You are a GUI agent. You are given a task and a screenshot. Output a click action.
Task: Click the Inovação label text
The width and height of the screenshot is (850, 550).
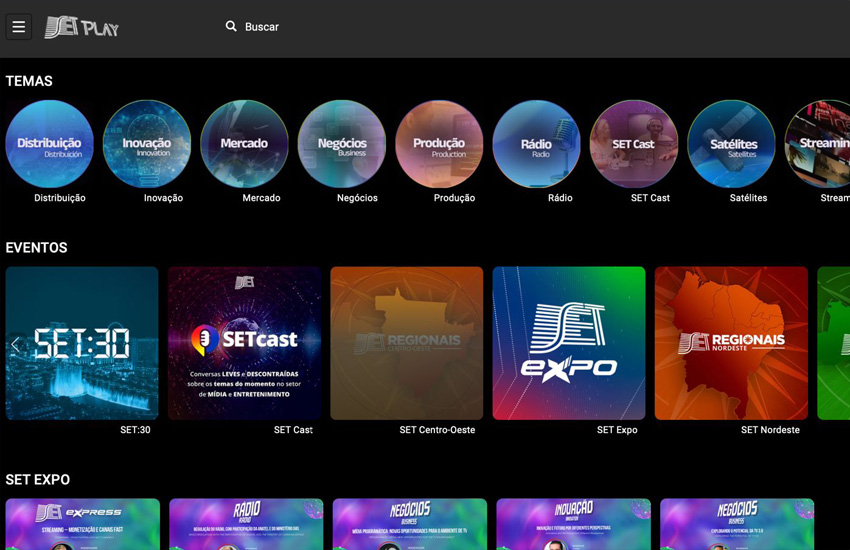[163, 198]
